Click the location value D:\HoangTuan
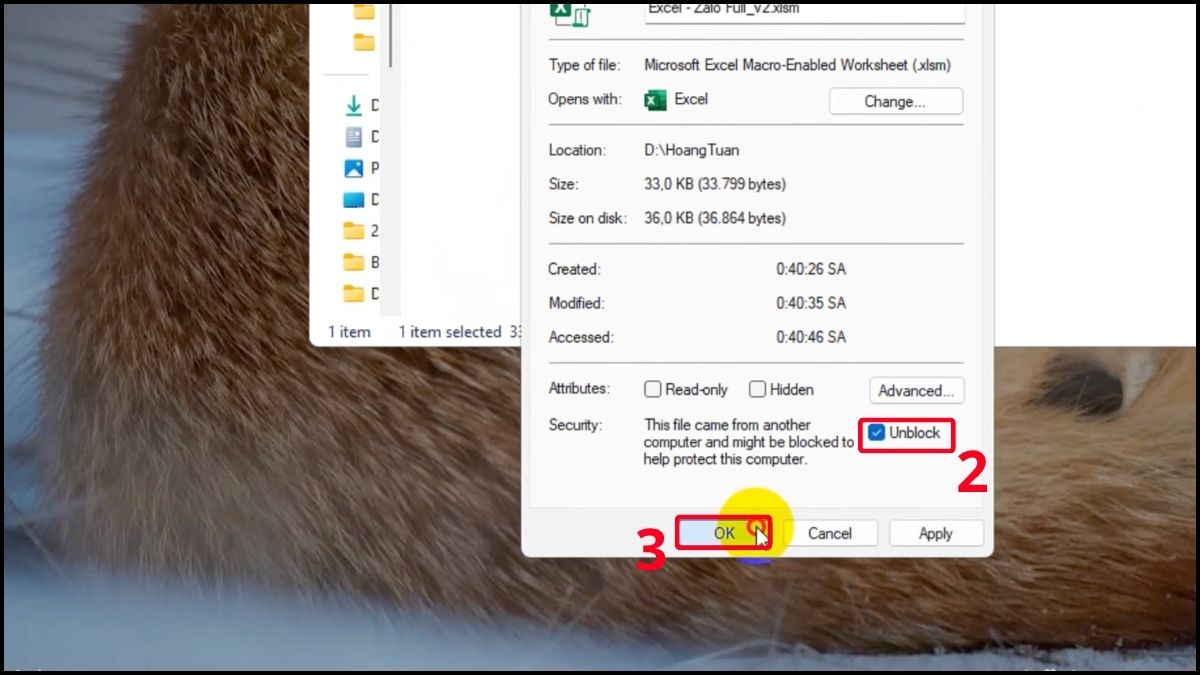1200x675 pixels. (692, 150)
